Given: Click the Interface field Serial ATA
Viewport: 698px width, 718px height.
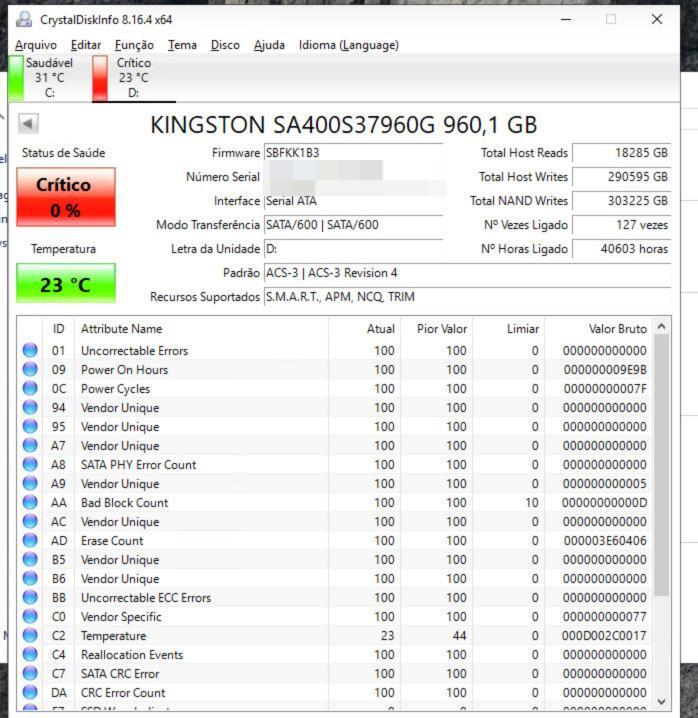Looking at the screenshot, I should pos(353,201).
